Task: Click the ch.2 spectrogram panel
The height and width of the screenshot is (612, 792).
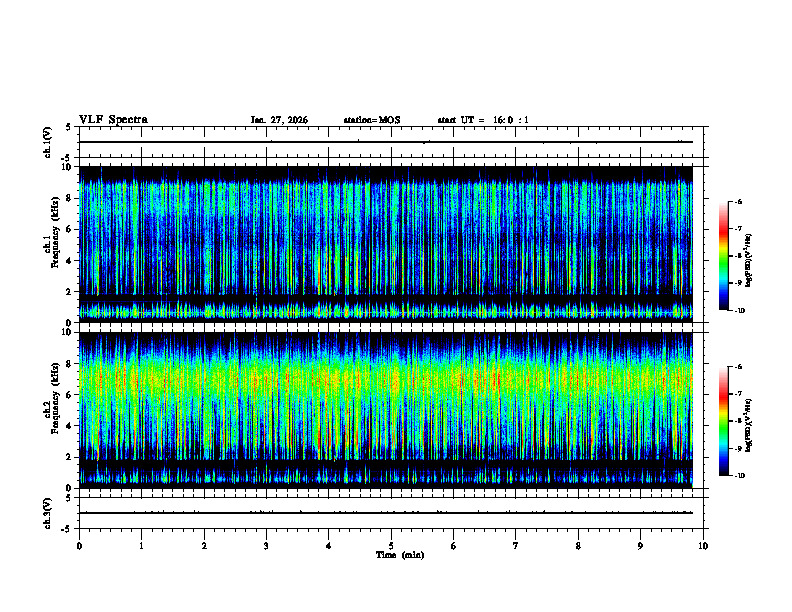Action: 386,410
